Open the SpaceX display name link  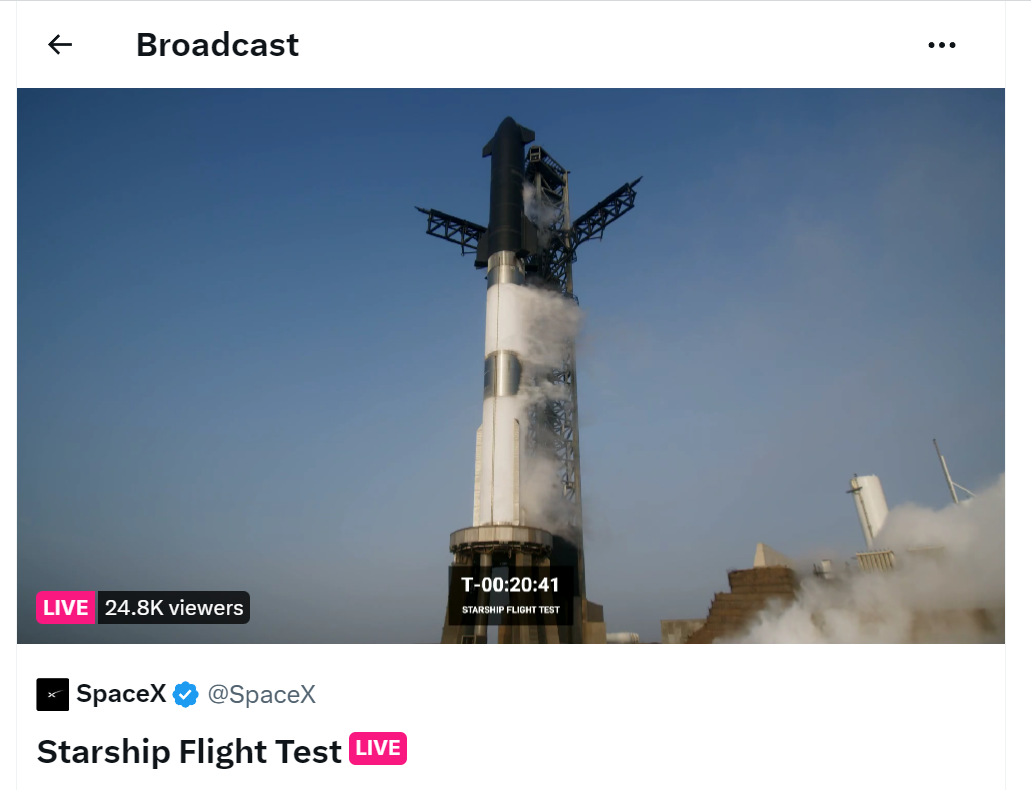click(x=122, y=693)
